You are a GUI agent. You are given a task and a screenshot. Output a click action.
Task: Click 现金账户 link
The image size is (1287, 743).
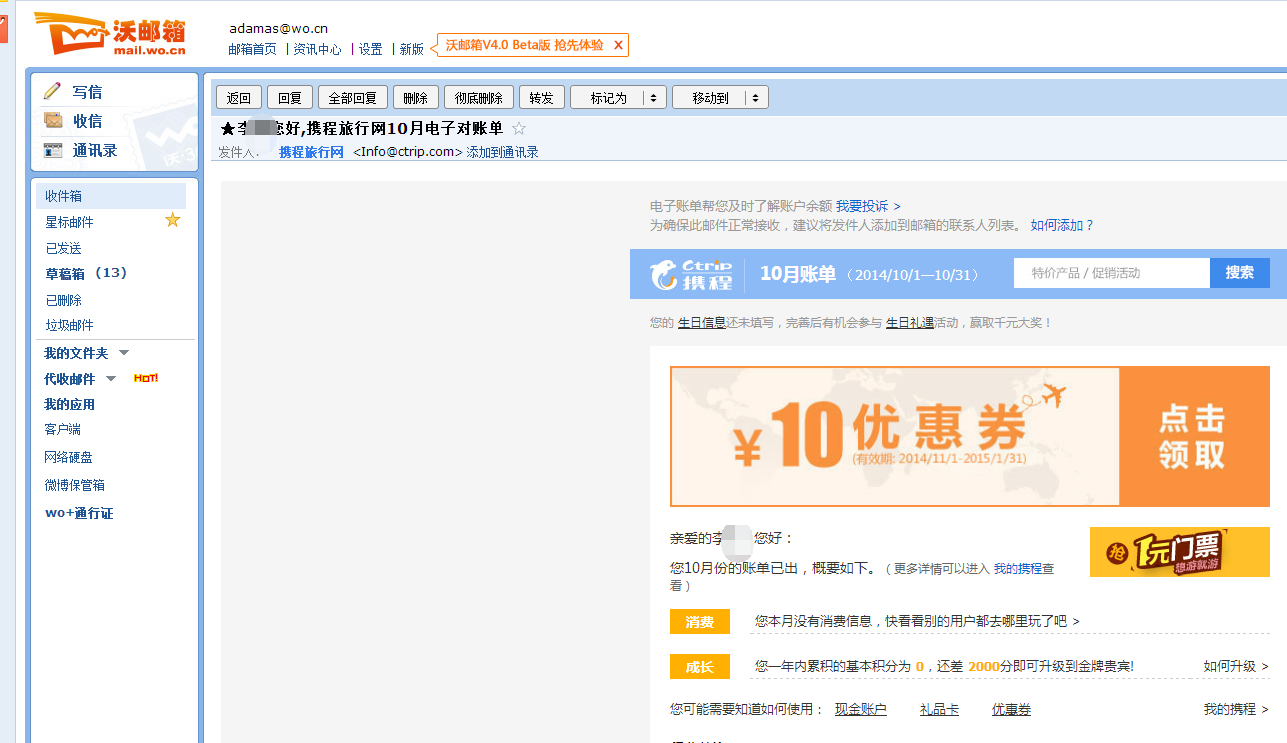[861, 709]
